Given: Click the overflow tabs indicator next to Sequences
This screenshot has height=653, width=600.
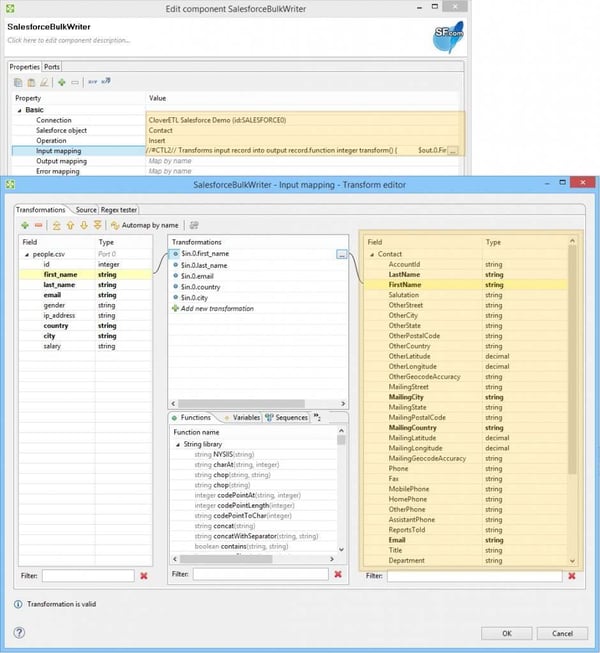Looking at the screenshot, I should click(317, 417).
